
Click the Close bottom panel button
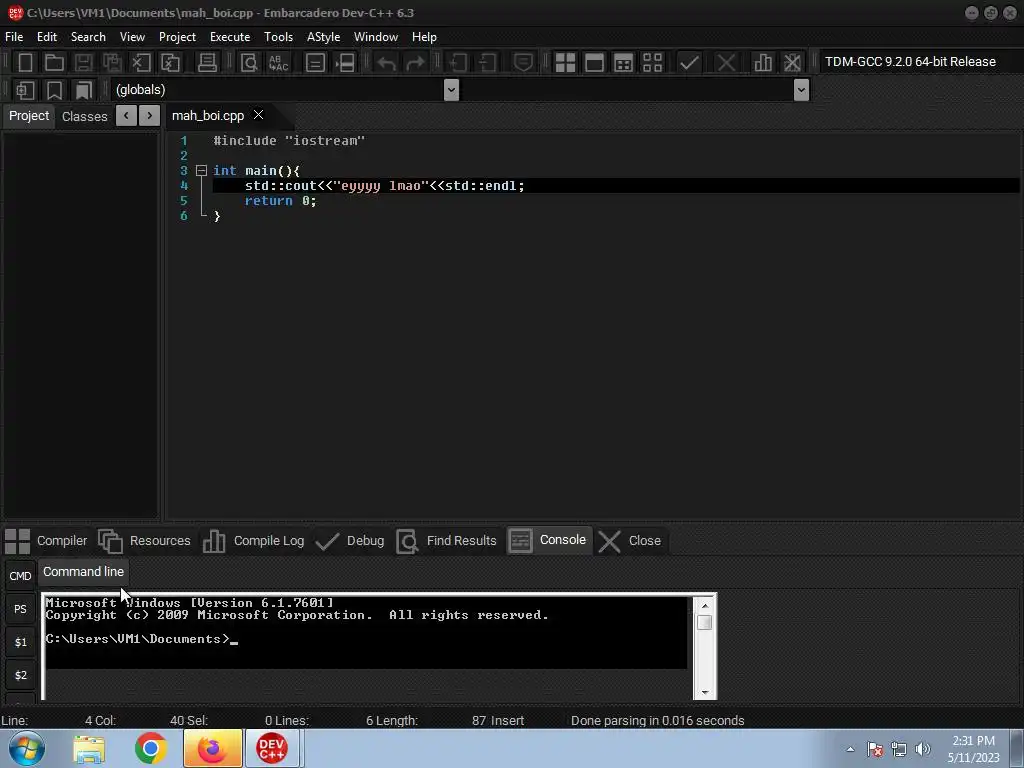pyautogui.click(x=630, y=541)
